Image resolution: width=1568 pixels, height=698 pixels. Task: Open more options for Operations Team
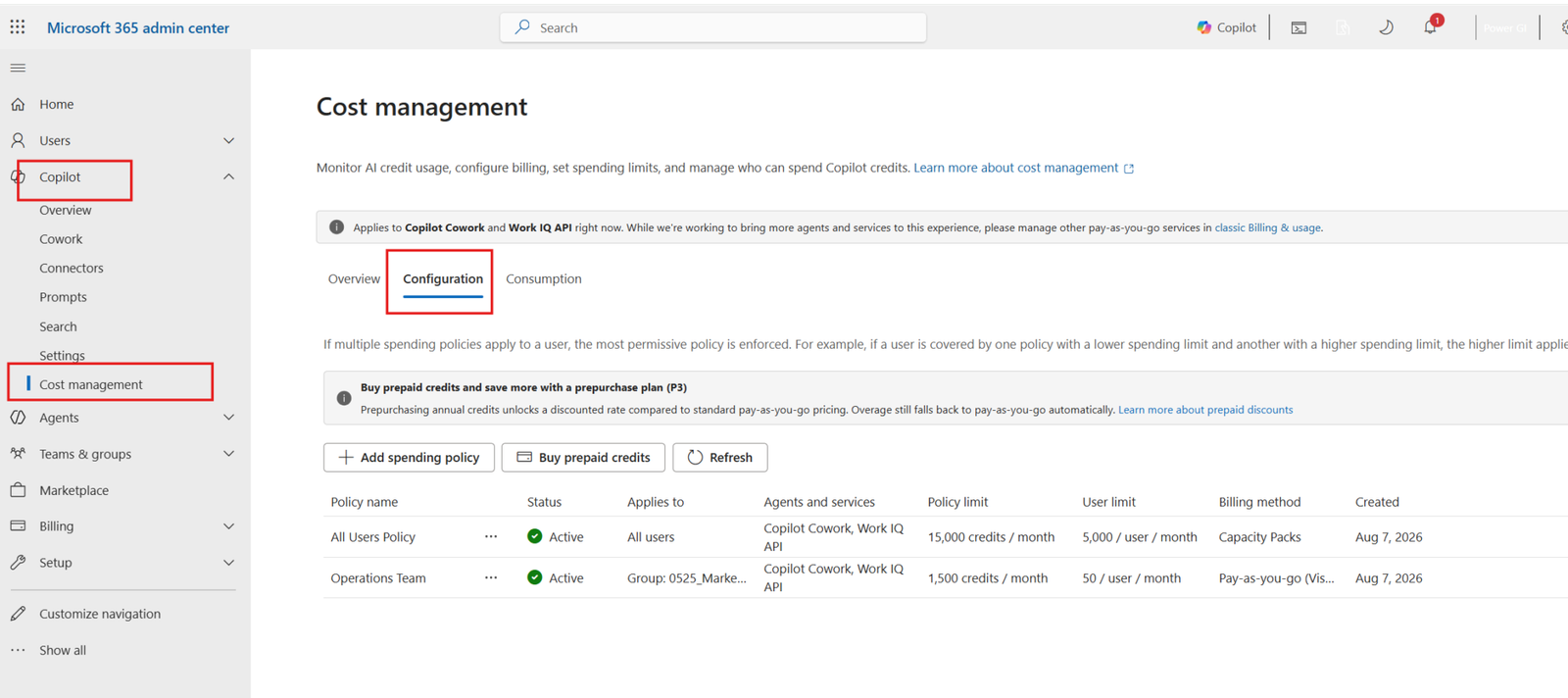tap(491, 578)
